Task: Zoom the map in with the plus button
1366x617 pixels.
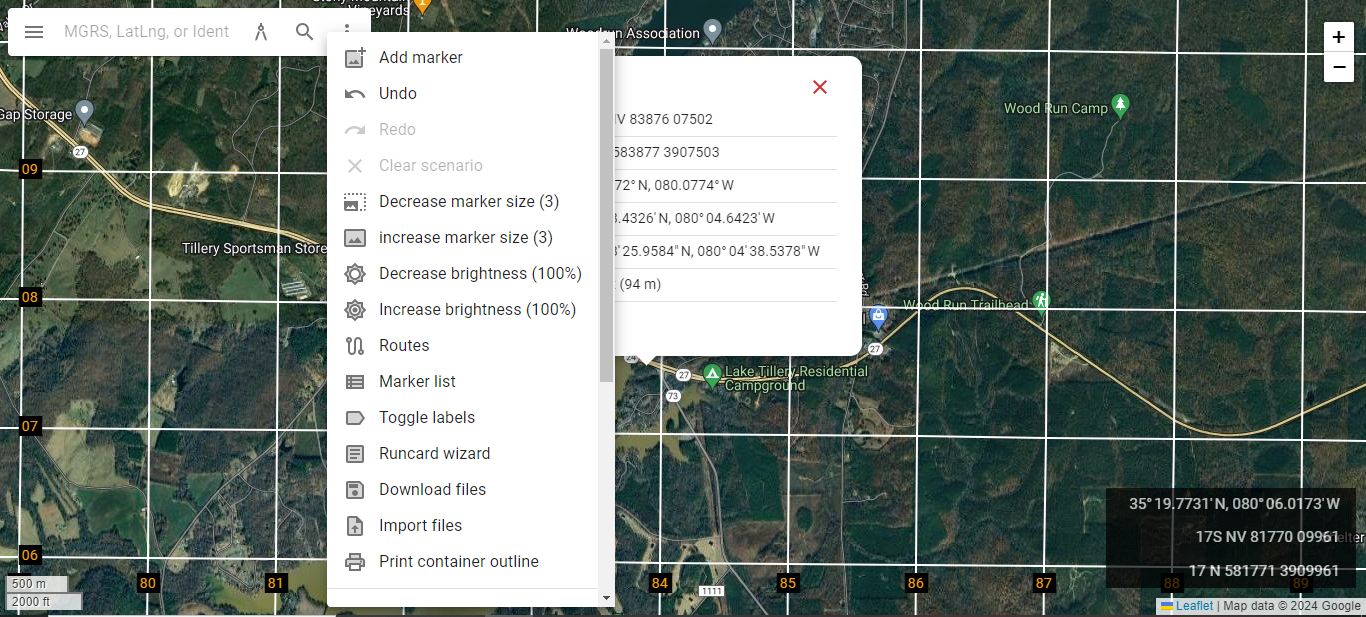Action: [1338, 36]
